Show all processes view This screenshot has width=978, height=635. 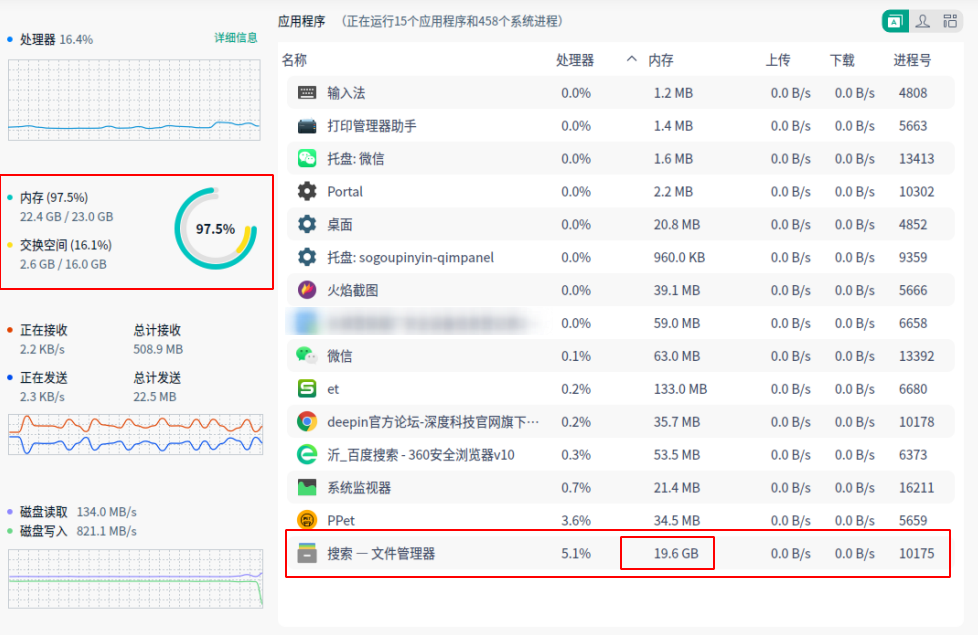click(x=949, y=21)
